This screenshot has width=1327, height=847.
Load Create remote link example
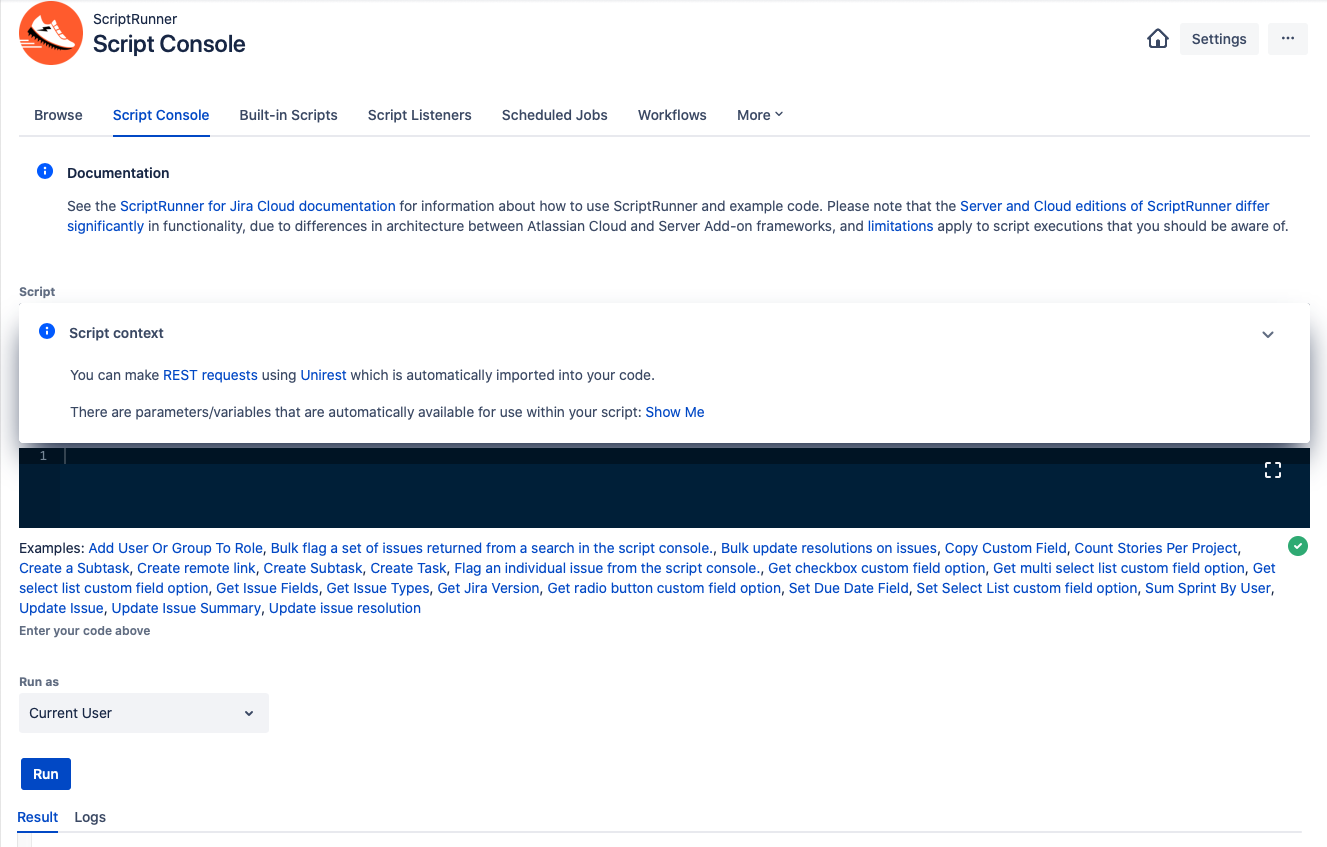(x=196, y=568)
